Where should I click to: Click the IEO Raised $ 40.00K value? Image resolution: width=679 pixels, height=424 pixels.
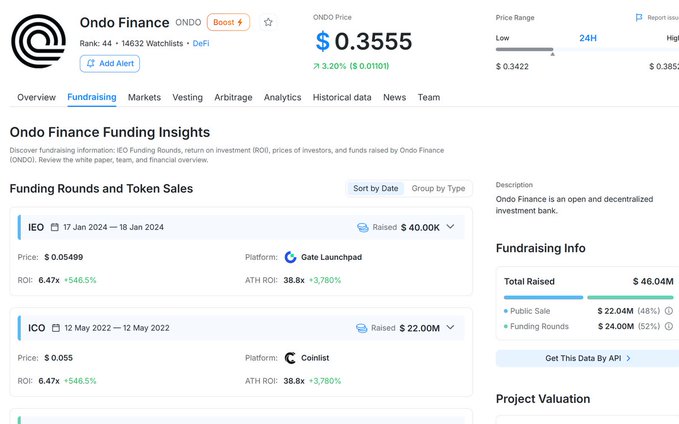click(x=420, y=227)
